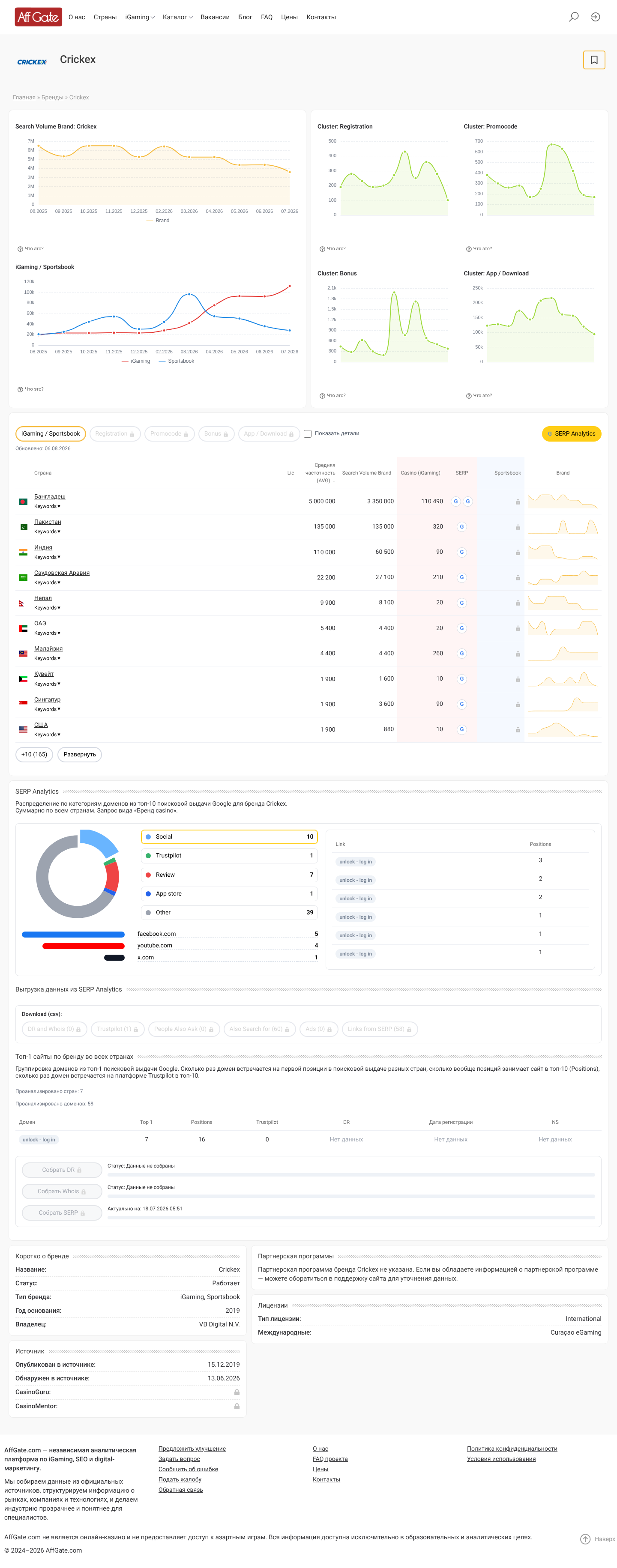The height and width of the screenshot is (1568, 617).
Task: Click the blue facebook.com bar
Action: [73, 935]
